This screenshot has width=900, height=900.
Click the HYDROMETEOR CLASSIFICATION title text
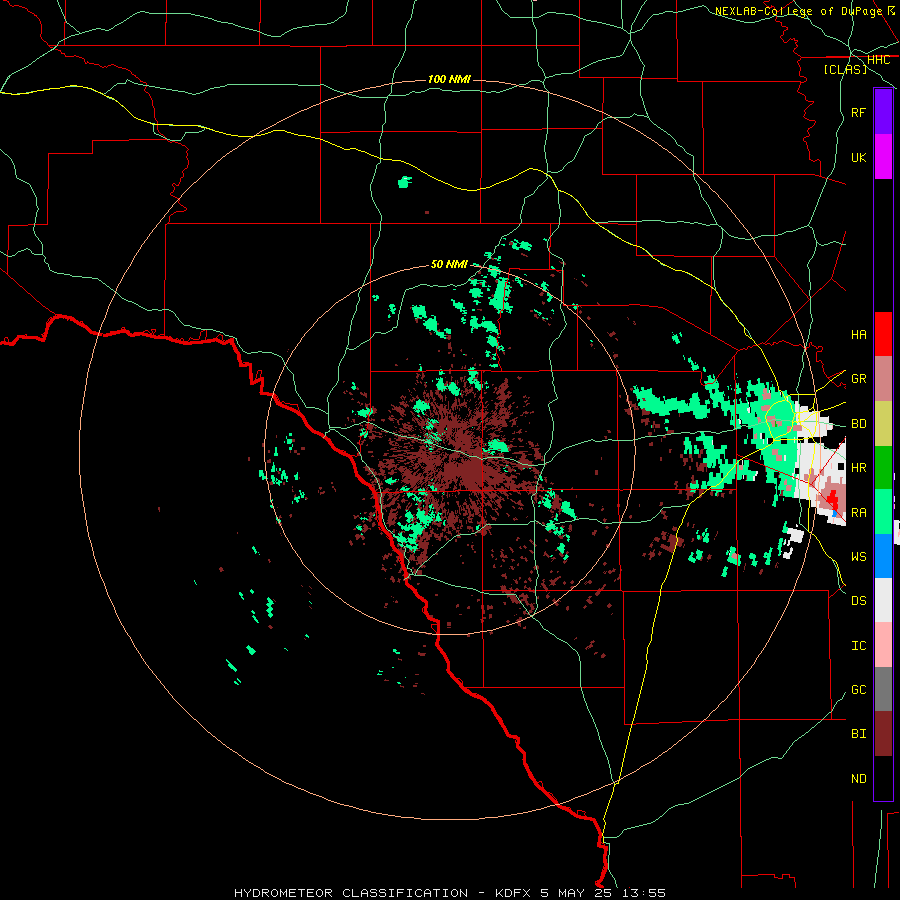351,893
